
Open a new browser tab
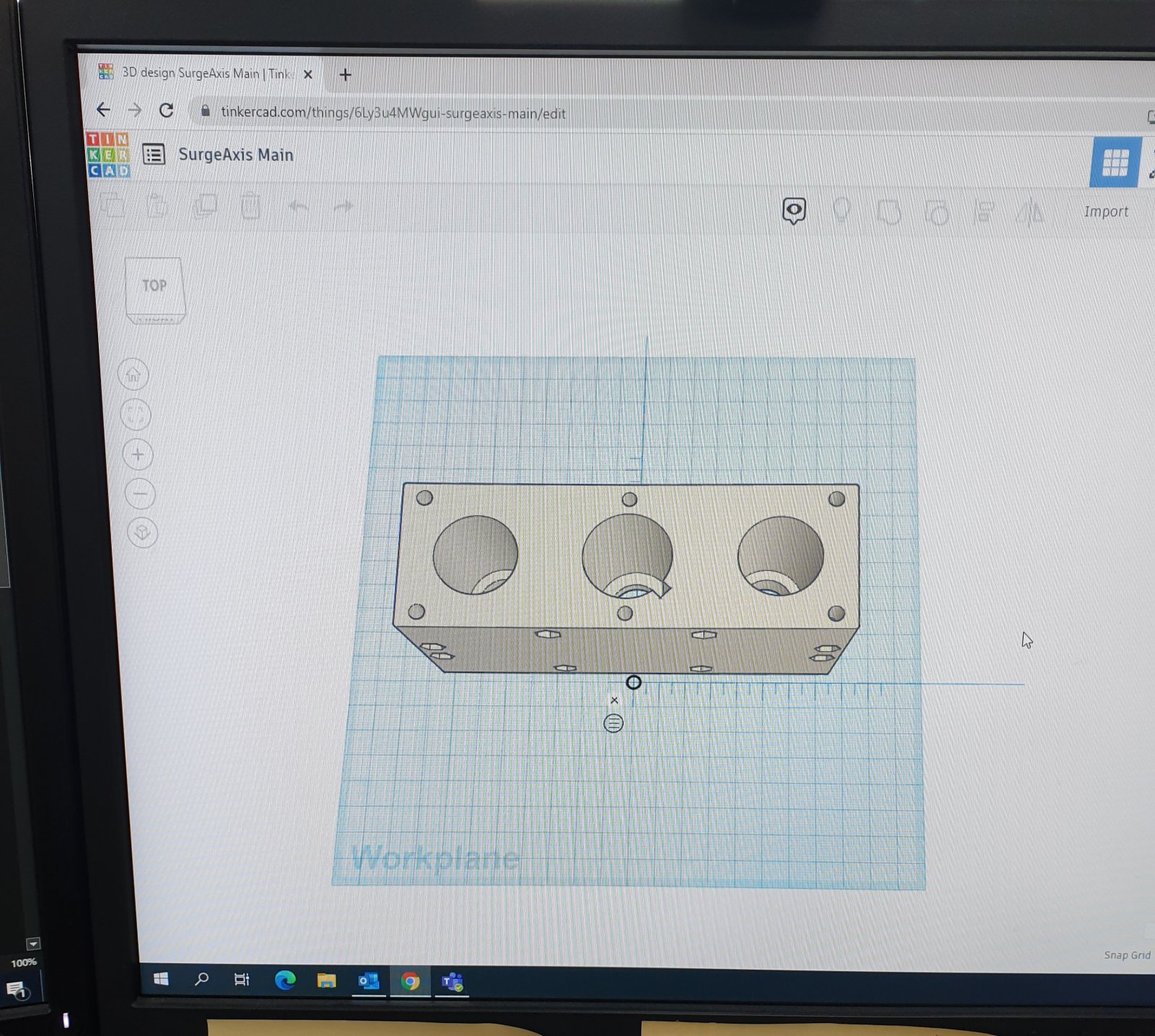pos(345,75)
